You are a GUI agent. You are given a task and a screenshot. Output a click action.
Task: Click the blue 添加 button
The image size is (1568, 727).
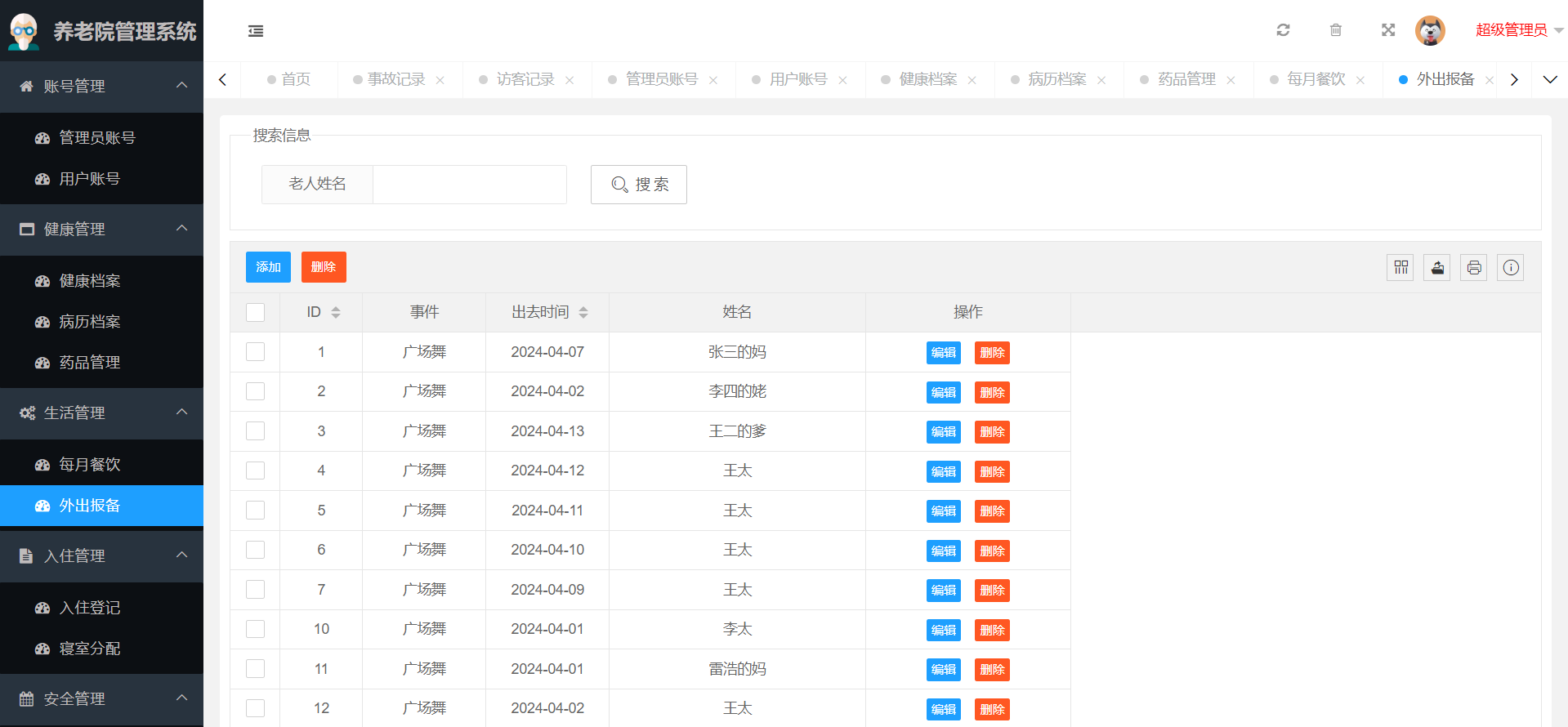click(x=268, y=267)
